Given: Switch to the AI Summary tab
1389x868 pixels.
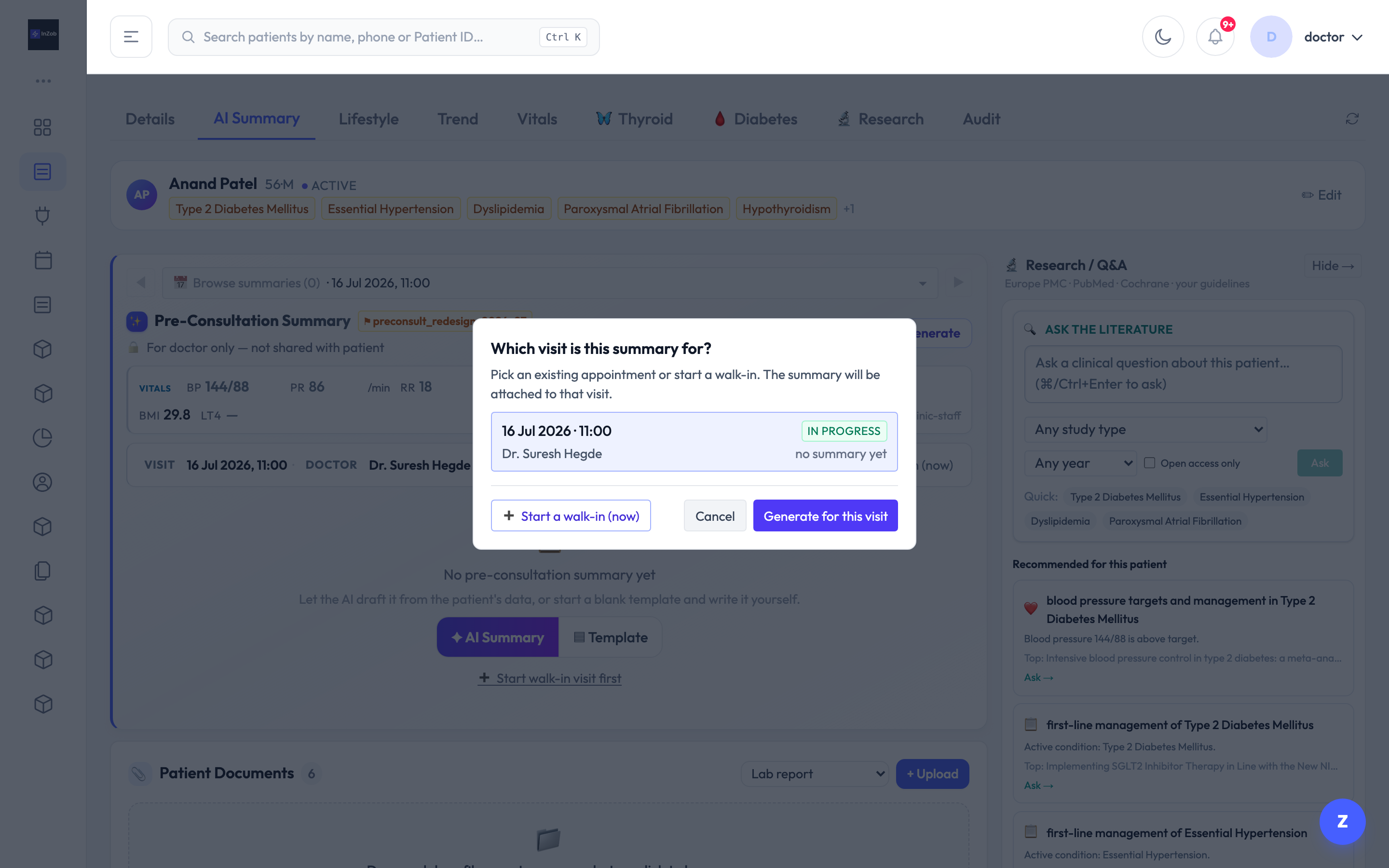Looking at the screenshot, I should tap(257, 118).
